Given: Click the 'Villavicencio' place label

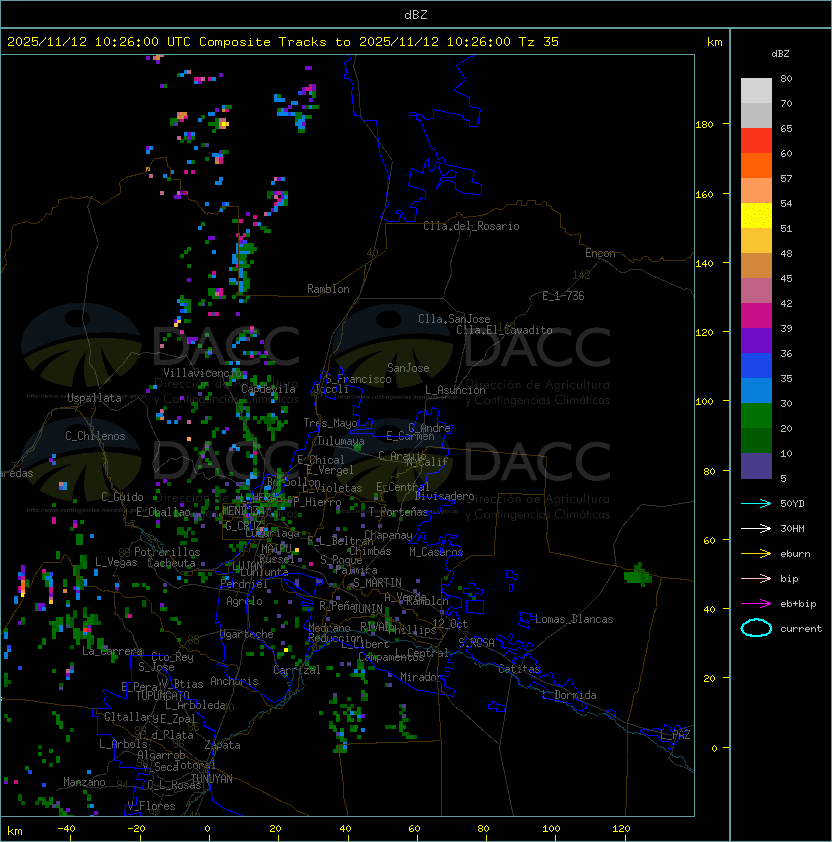Looking at the screenshot, I should (202, 373).
